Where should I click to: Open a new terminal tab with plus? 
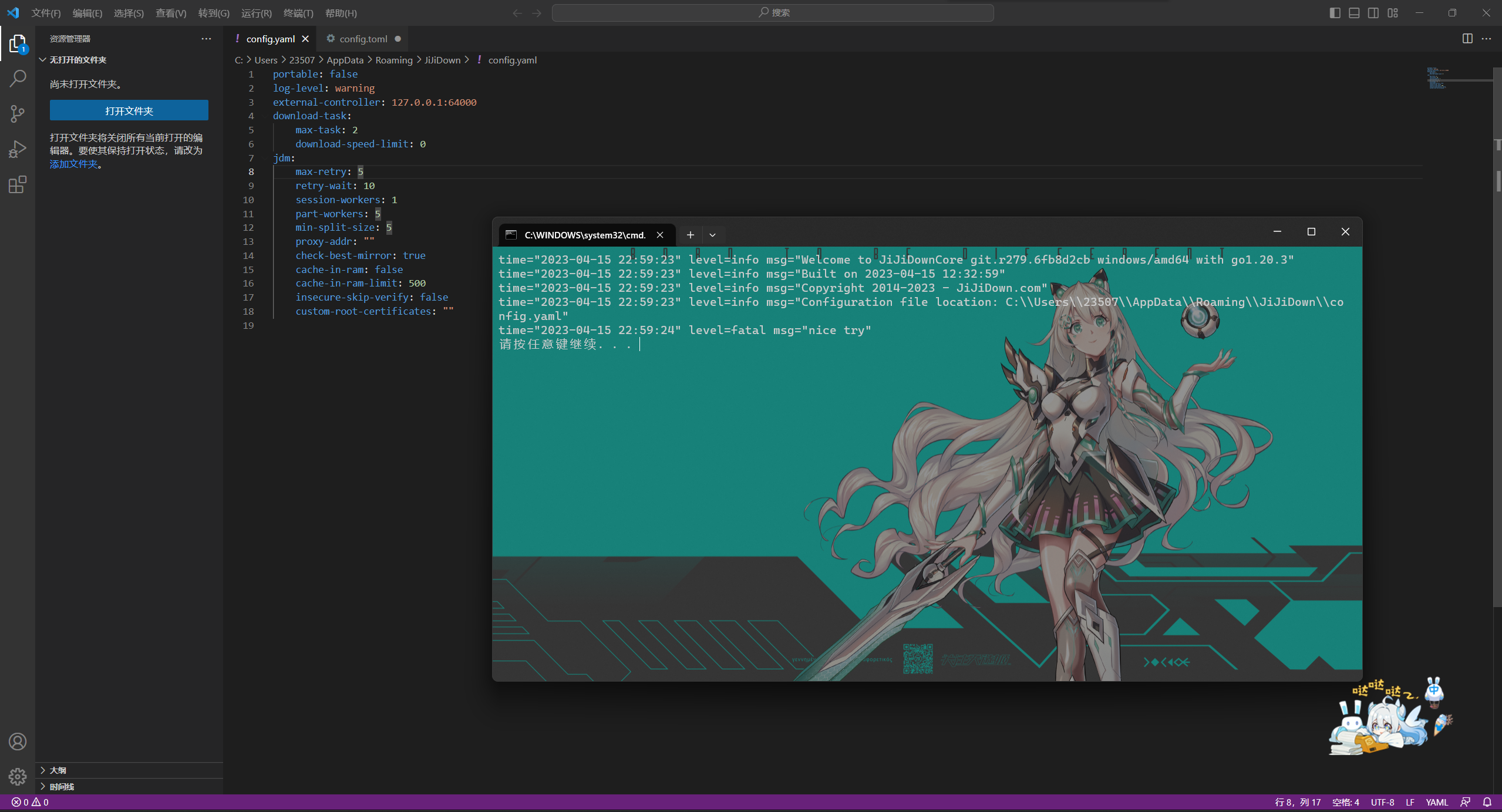coord(691,235)
